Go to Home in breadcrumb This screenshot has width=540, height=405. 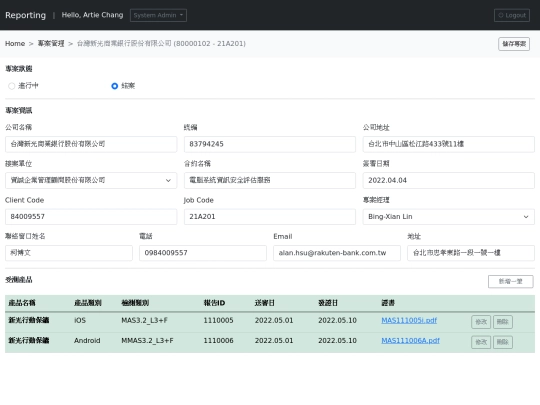pyautogui.click(x=15, y=43)
